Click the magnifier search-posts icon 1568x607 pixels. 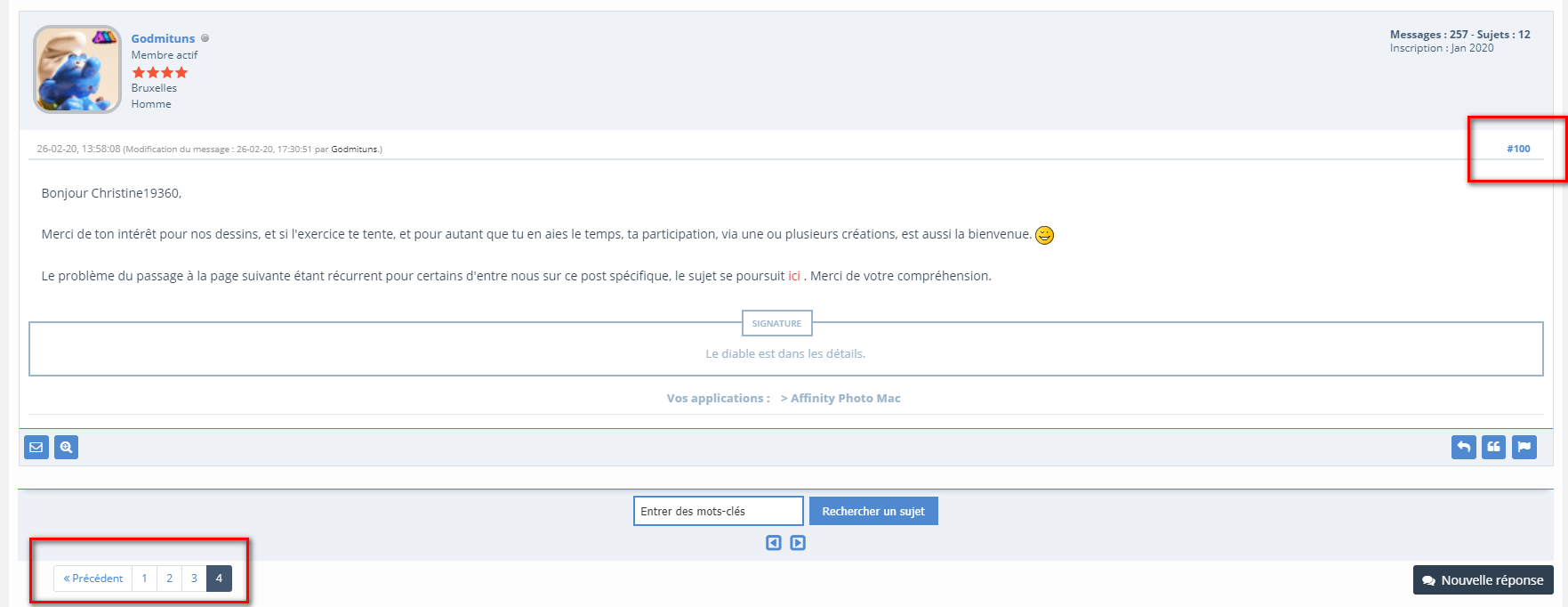[66, 447]
